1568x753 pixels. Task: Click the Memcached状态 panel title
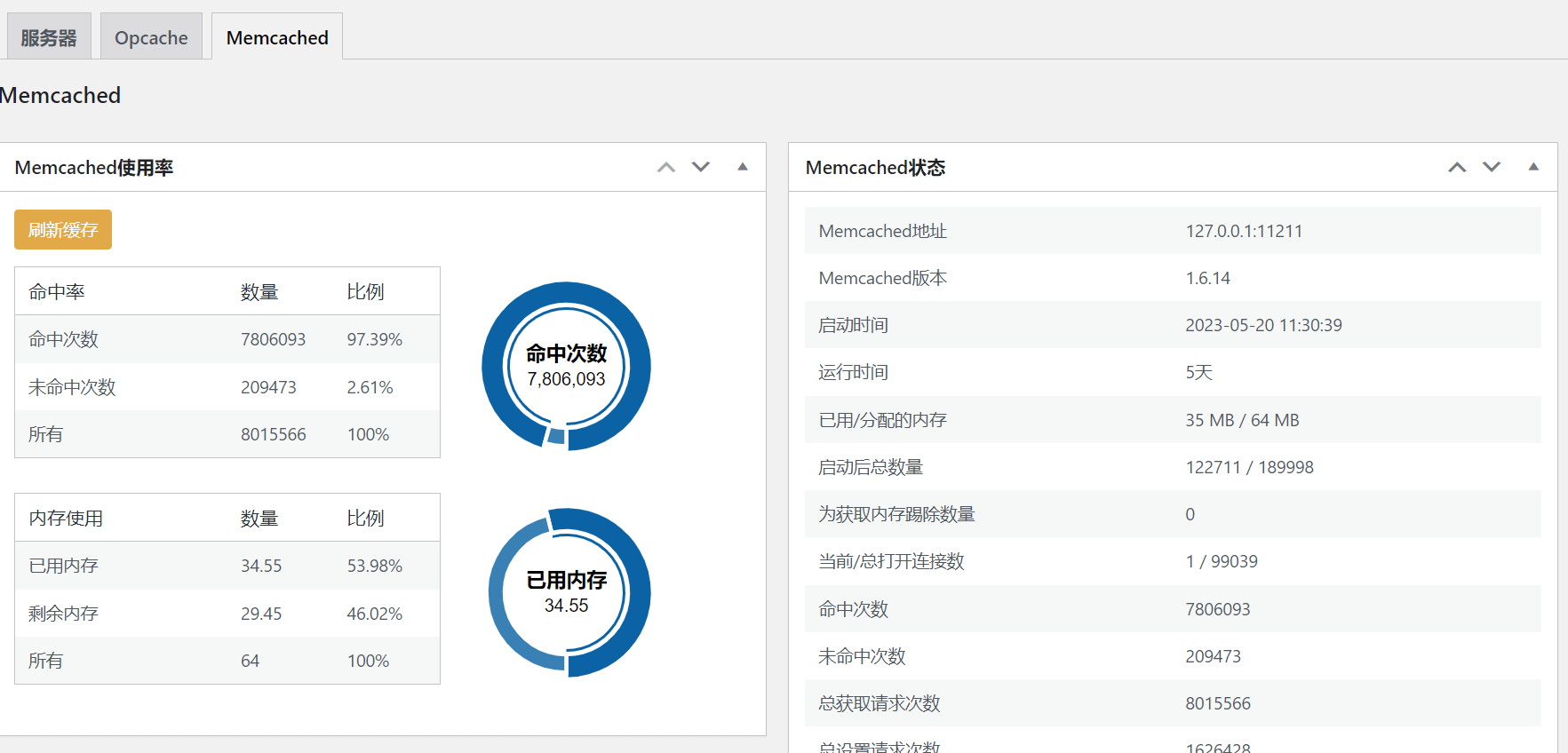coord(875,168)
